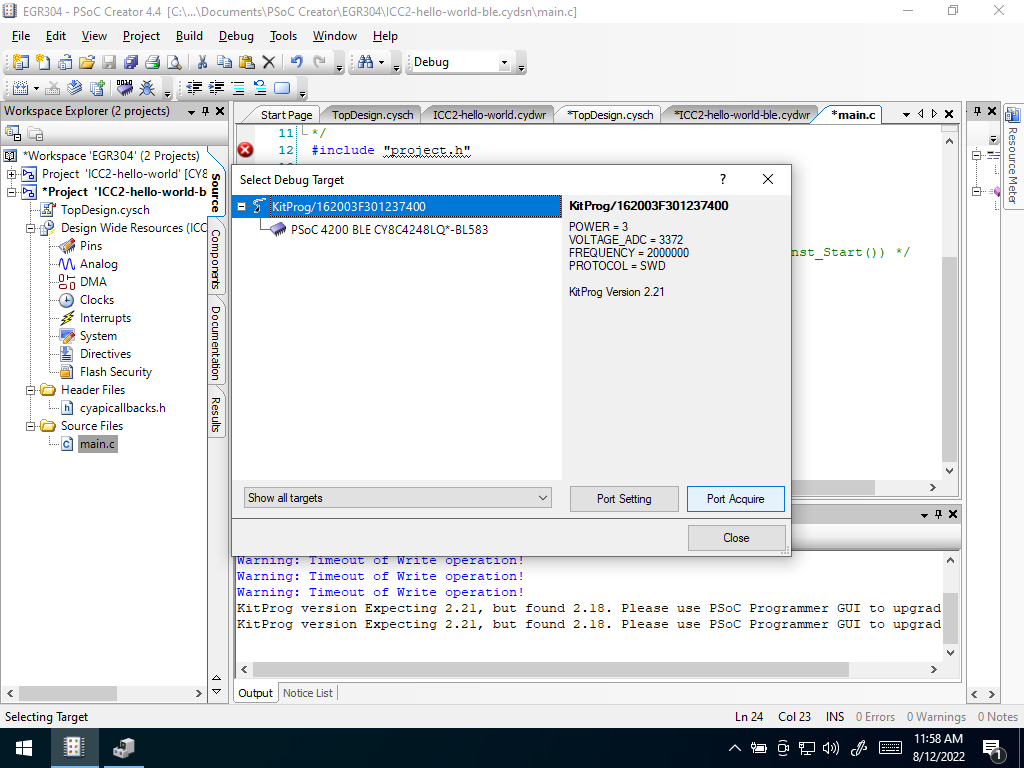The height and width of the screenshot is (768, 1024).
Task: Open the File menu
Action: (21, 36)
